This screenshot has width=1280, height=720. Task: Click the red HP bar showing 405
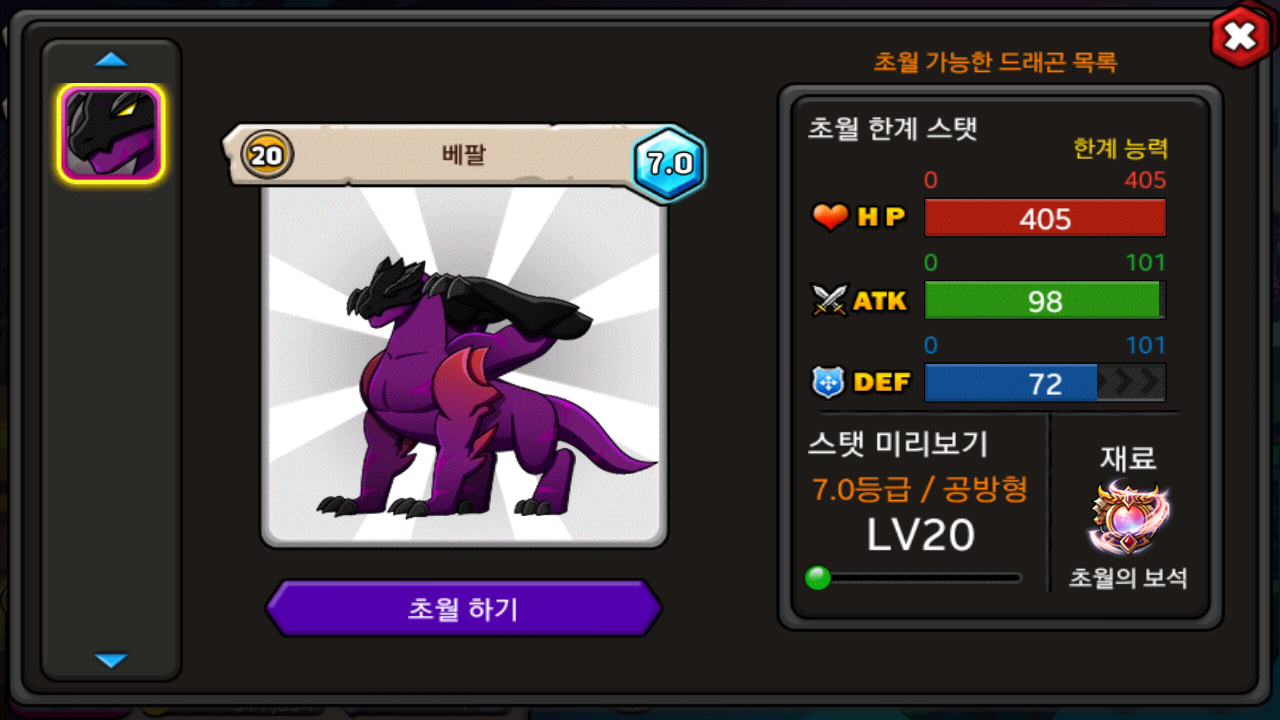pos(1045,218)
